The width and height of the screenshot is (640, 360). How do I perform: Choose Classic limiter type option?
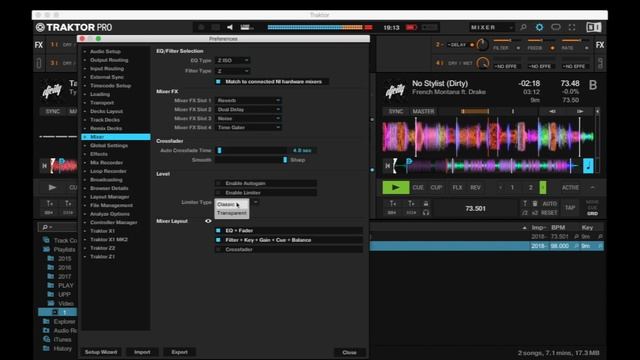231,204
